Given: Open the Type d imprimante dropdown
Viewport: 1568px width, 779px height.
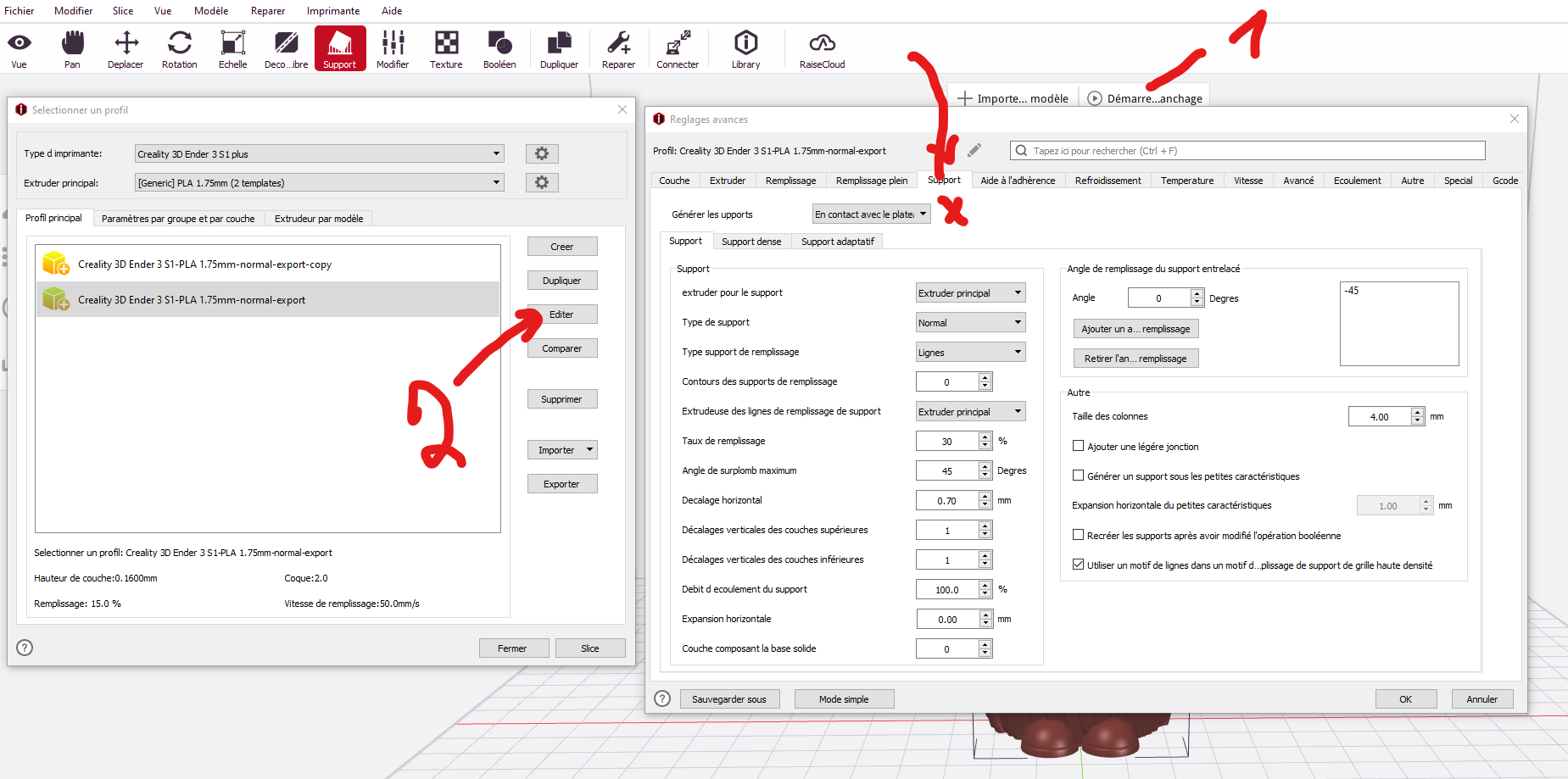Looking at the screenshot, I should point(319,153).
